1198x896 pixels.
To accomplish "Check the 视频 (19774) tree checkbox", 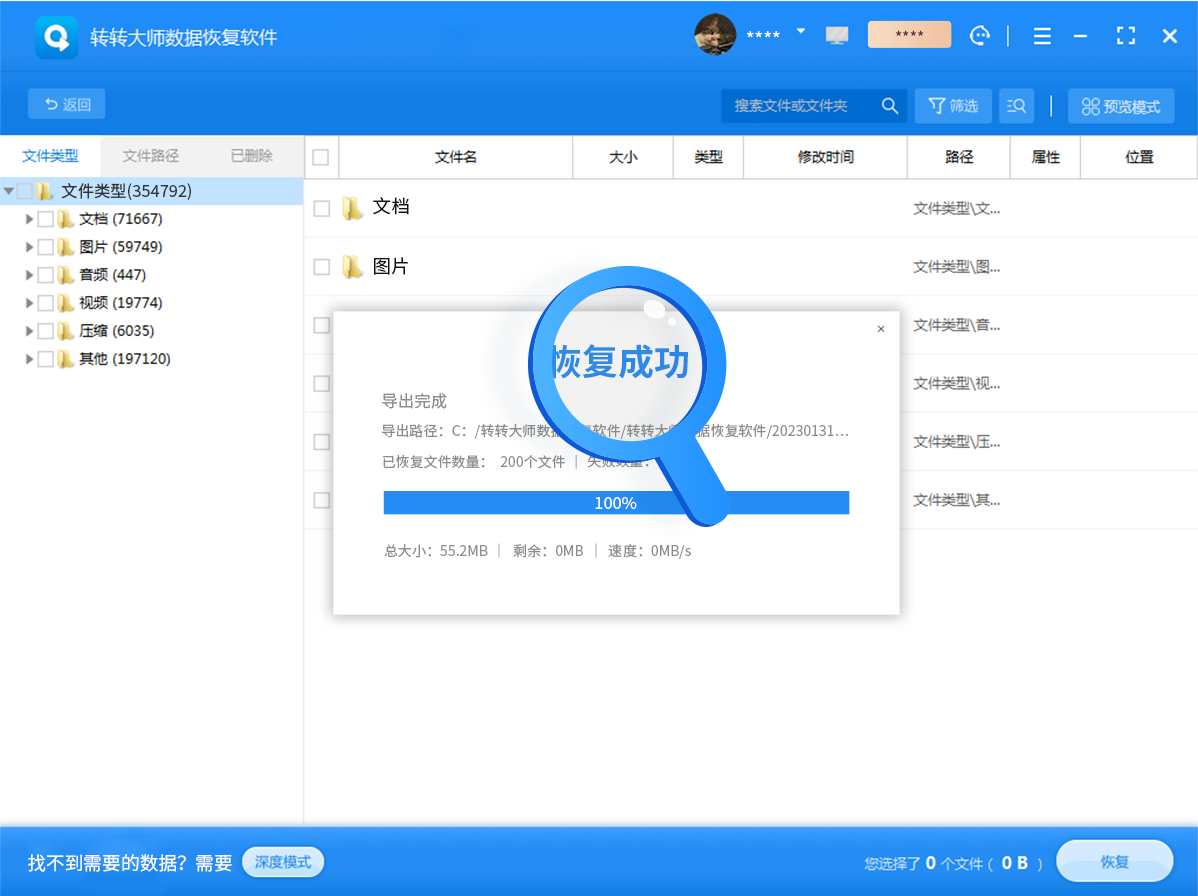I will [45, 303].
